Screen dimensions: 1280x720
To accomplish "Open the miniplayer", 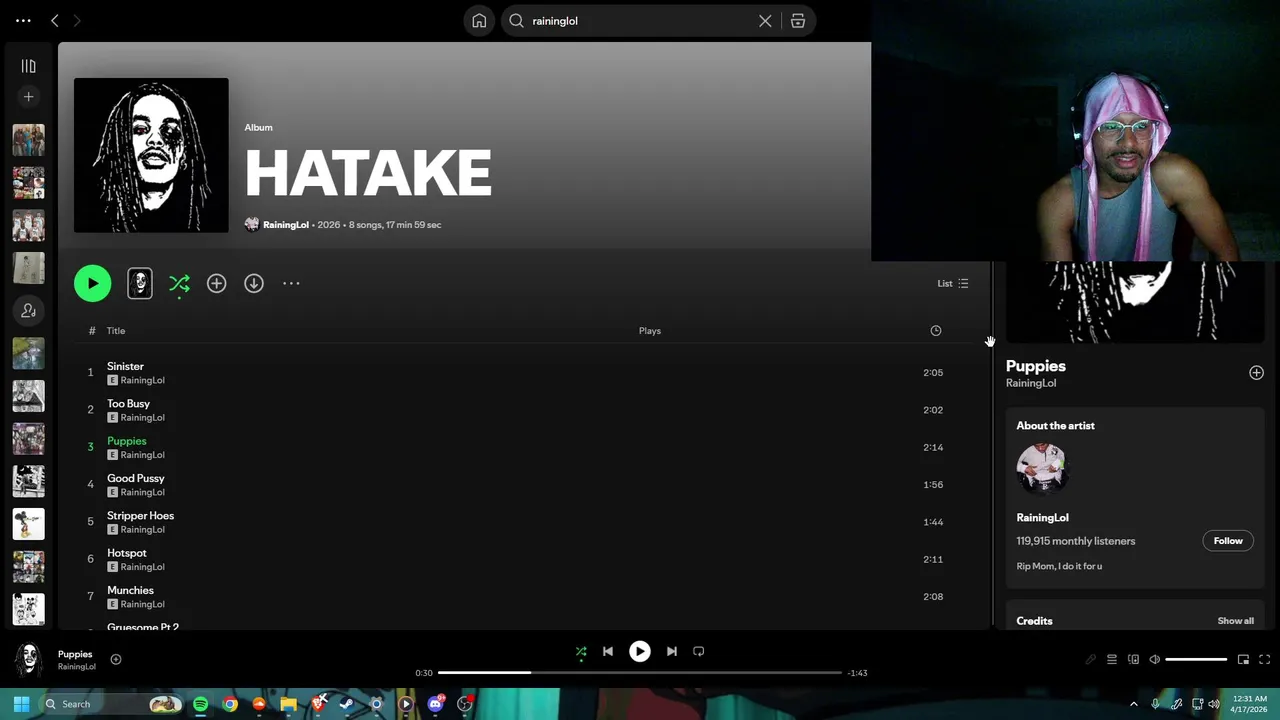I will [1243, 660].
